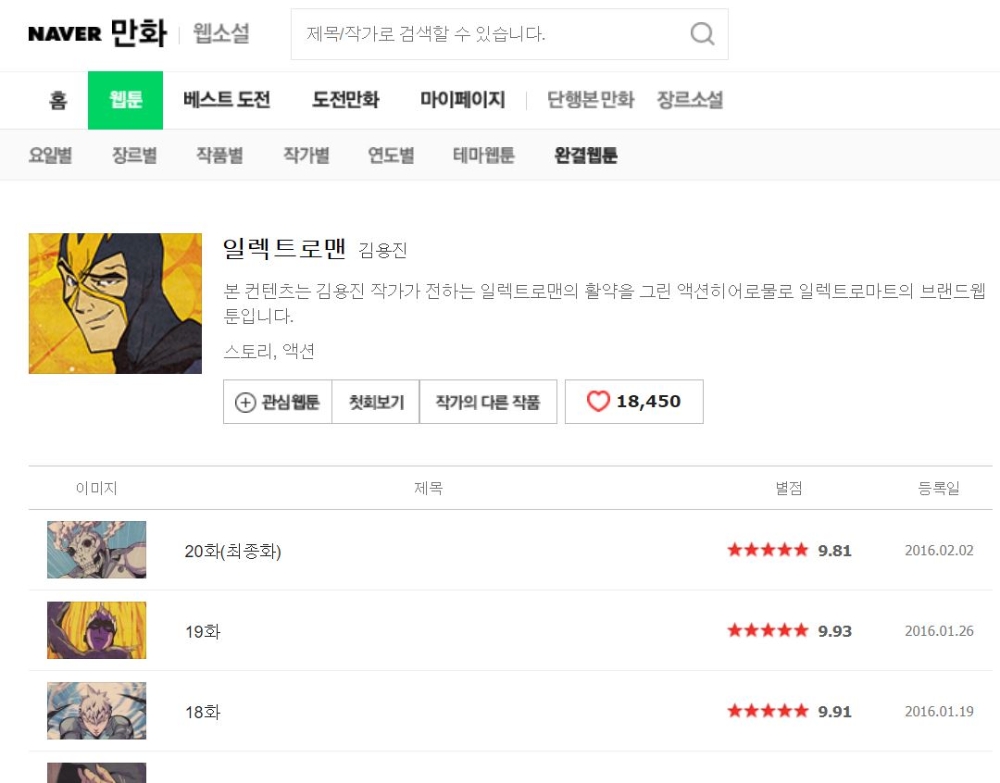This screenshot has width=1000, height=783.
Task: Click author name 김용진
Action: (x=383, y=250)
